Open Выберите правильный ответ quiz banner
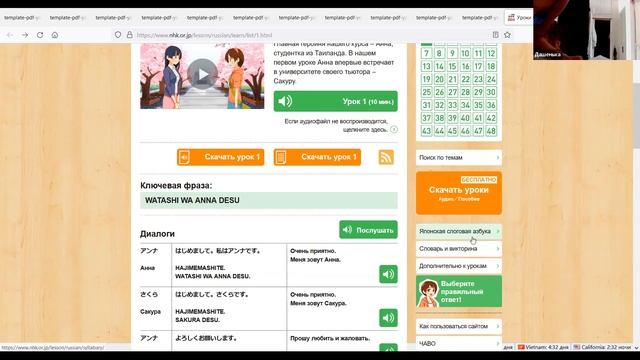Image resolution: width=640 pixels, height=360 pixels. [459, 291]
